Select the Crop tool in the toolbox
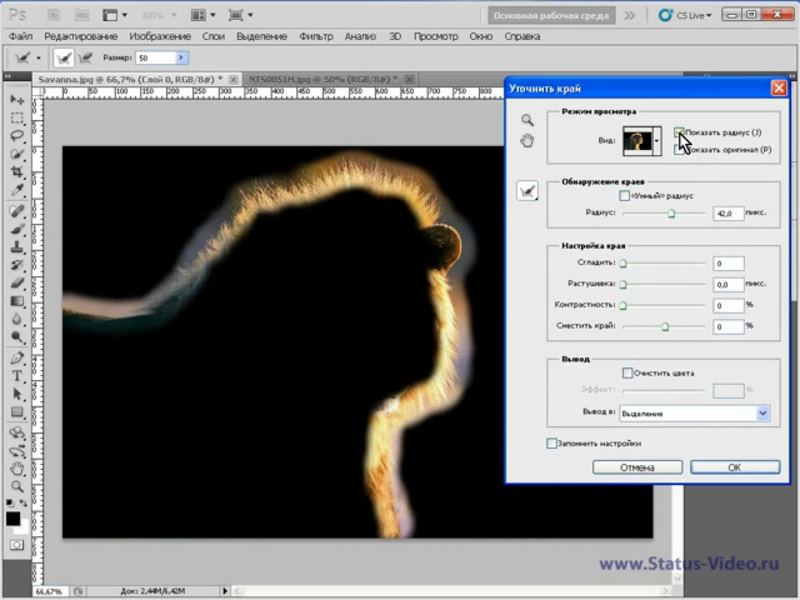Screen dimensions: 800x600 point(16,171)
